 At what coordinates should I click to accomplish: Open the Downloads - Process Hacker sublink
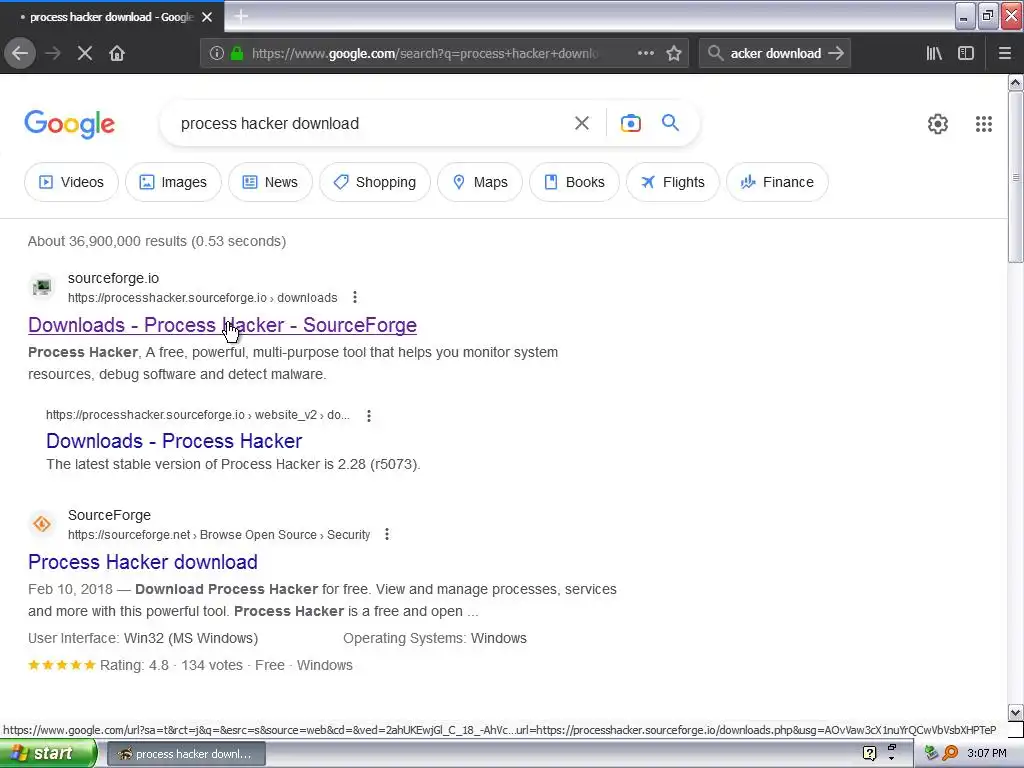coord(174,441)
